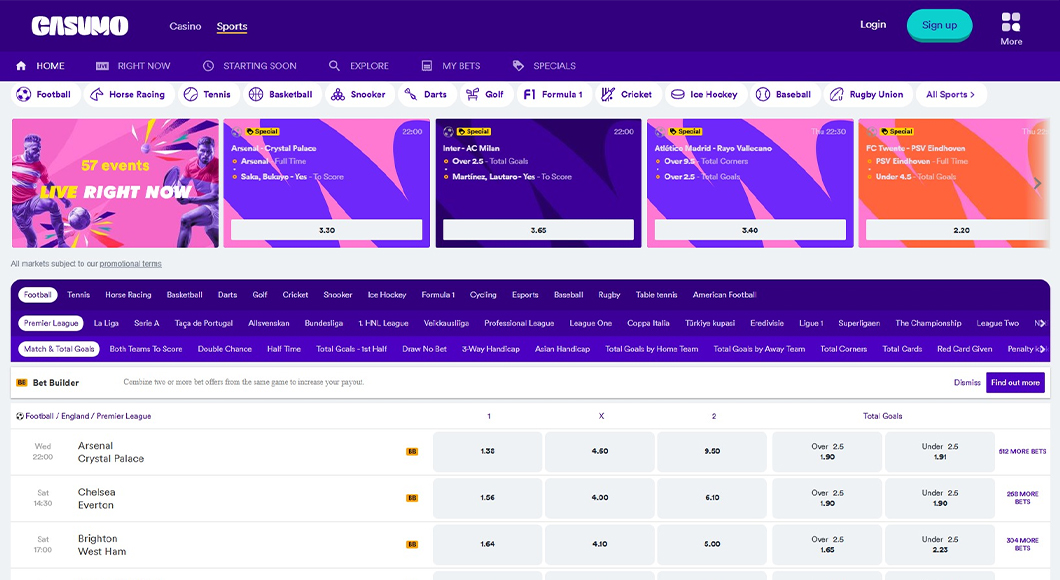
Task: Switch to the Casino tab
Action: 186,26
